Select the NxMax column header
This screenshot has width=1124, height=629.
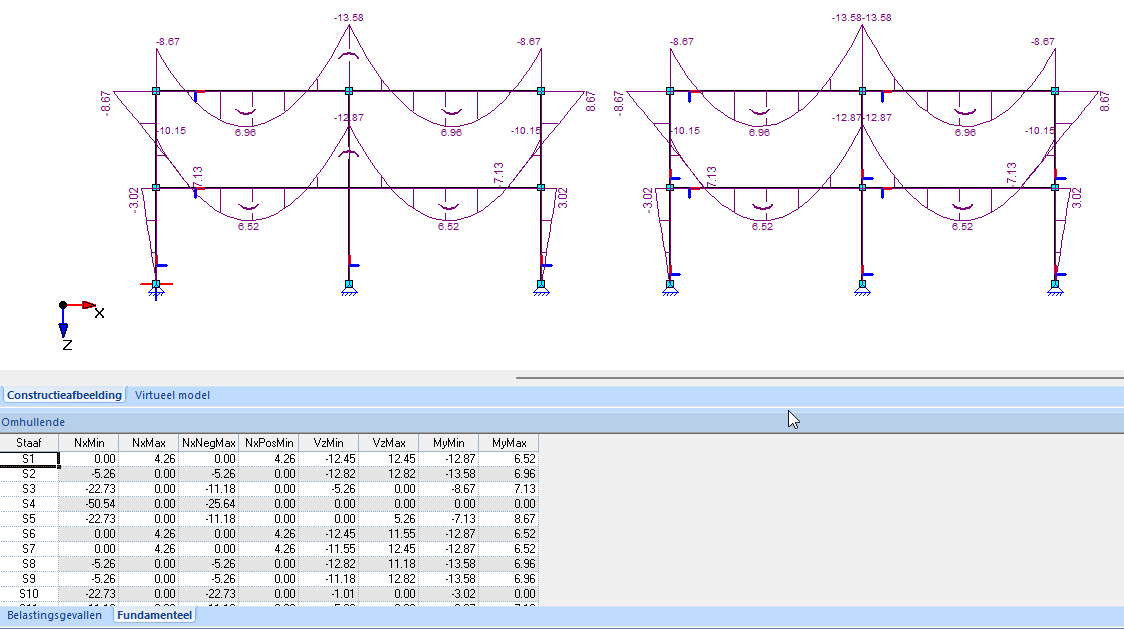pyautogui.click(x=149, y=443)
